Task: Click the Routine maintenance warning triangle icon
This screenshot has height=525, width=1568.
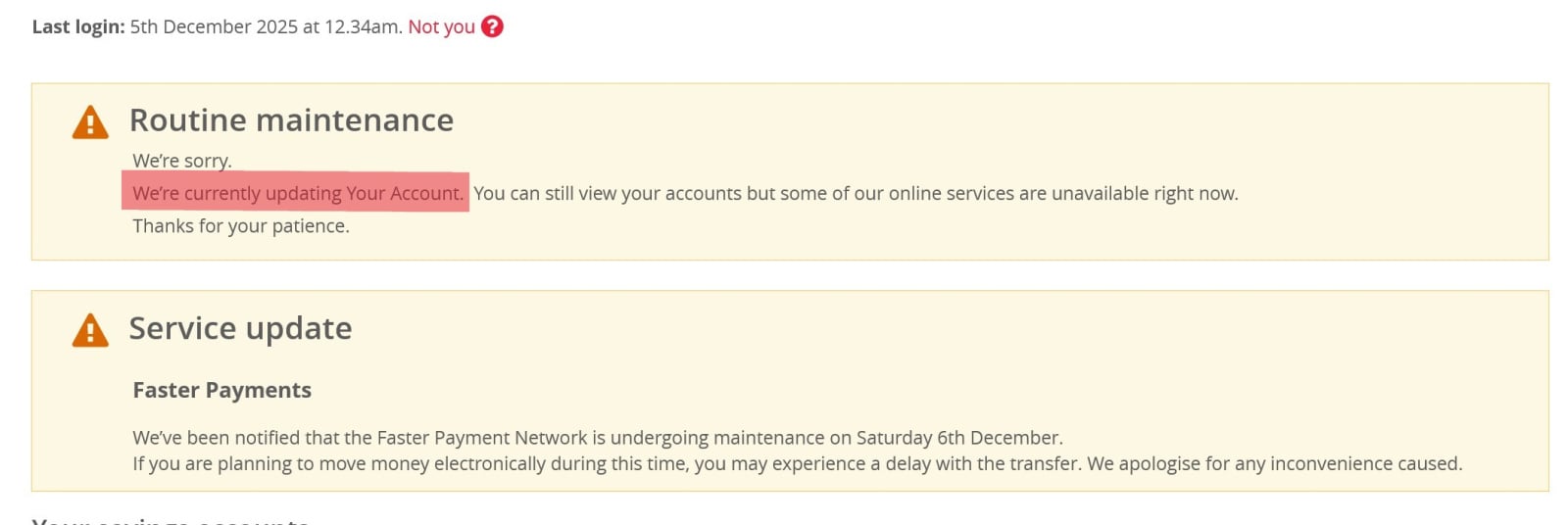Action: click(90, 122)
